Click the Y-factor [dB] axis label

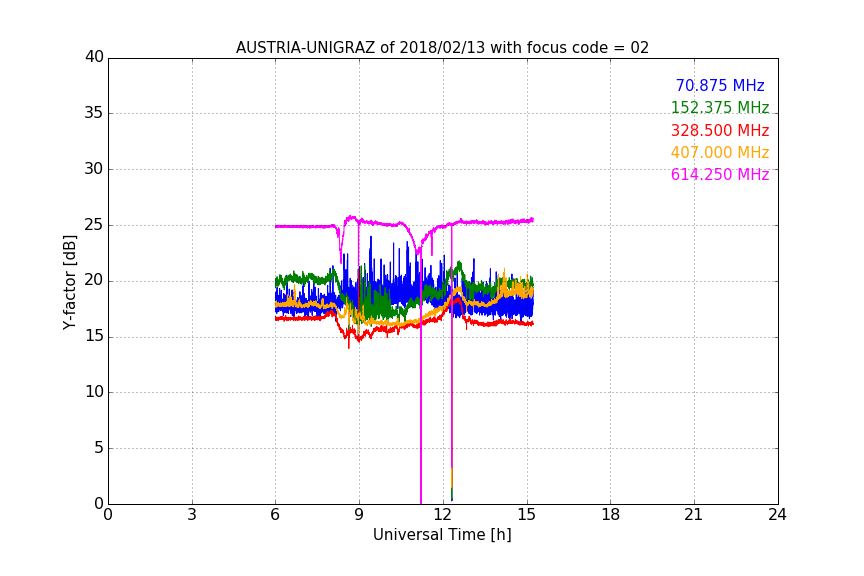pyautogui.click(x=69, y=282)
